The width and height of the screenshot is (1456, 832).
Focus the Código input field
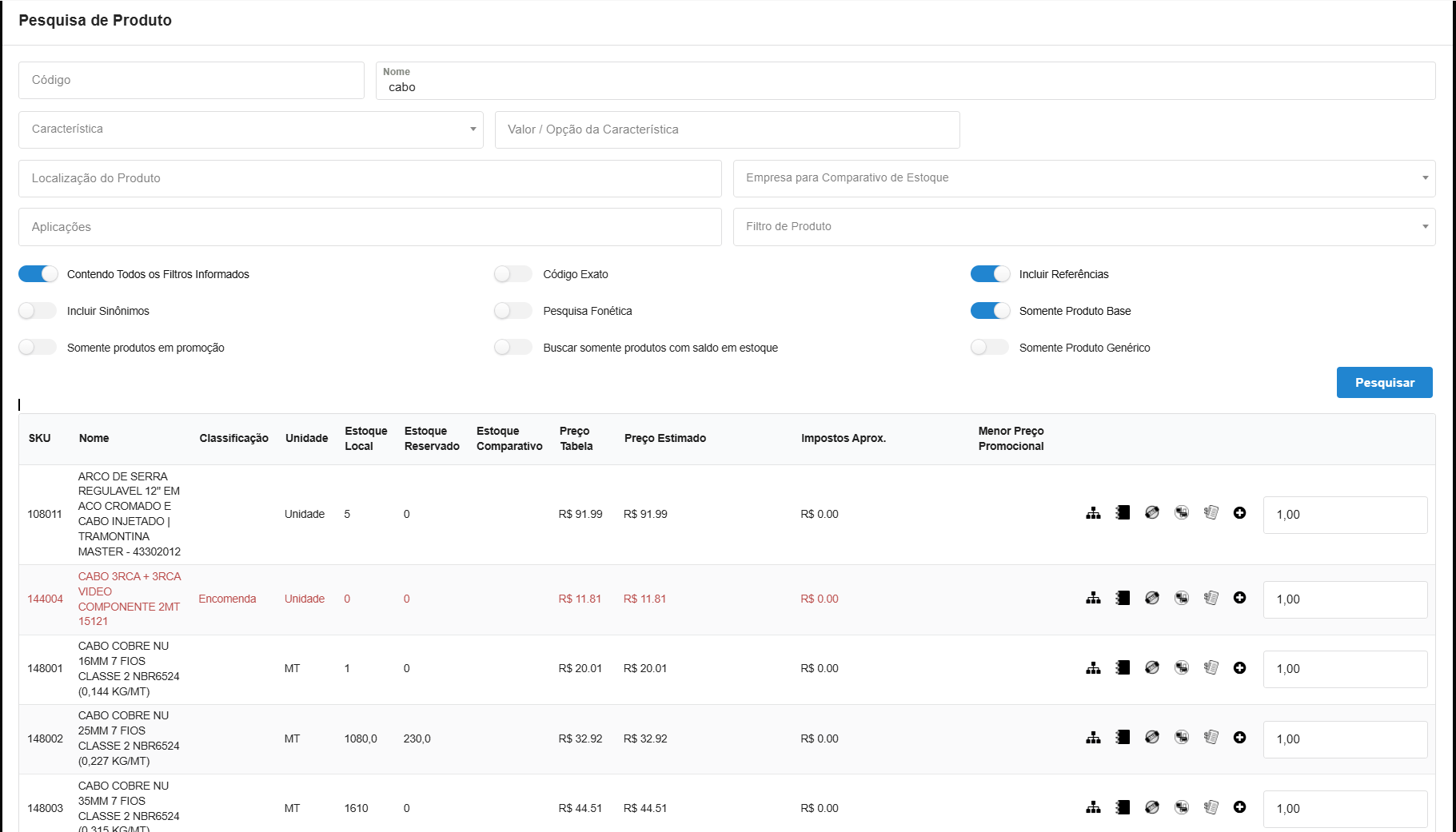tap(191, 80)
